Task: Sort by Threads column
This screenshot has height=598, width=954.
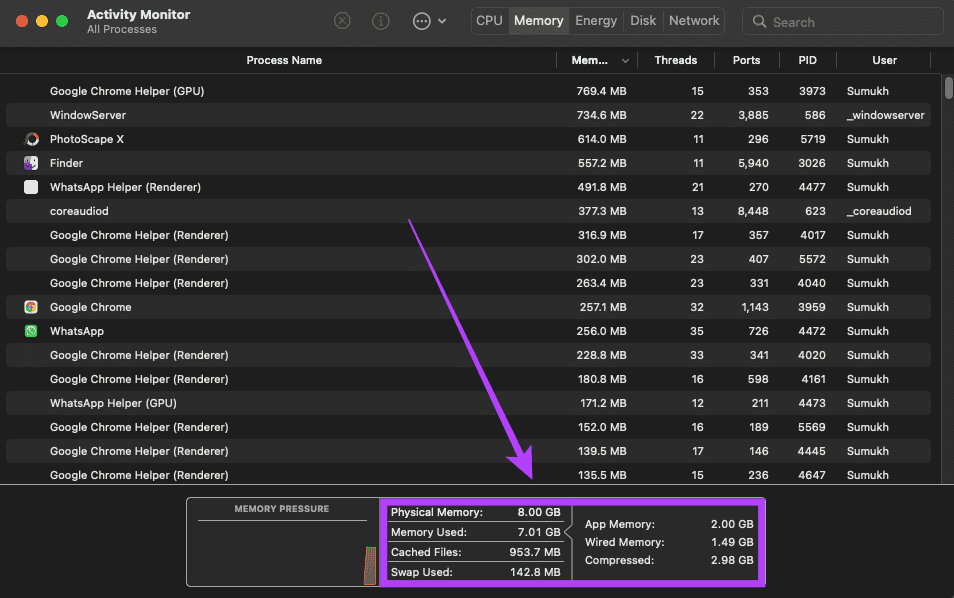Action: pyautogui.click(x=675, y=60)
